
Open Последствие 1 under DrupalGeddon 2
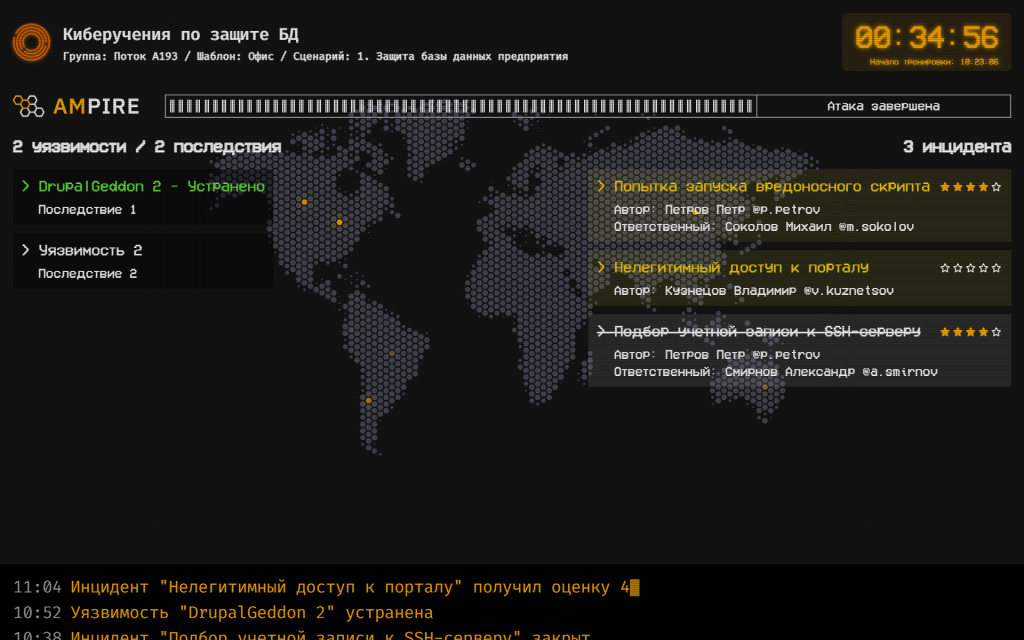tap(87, 210)
